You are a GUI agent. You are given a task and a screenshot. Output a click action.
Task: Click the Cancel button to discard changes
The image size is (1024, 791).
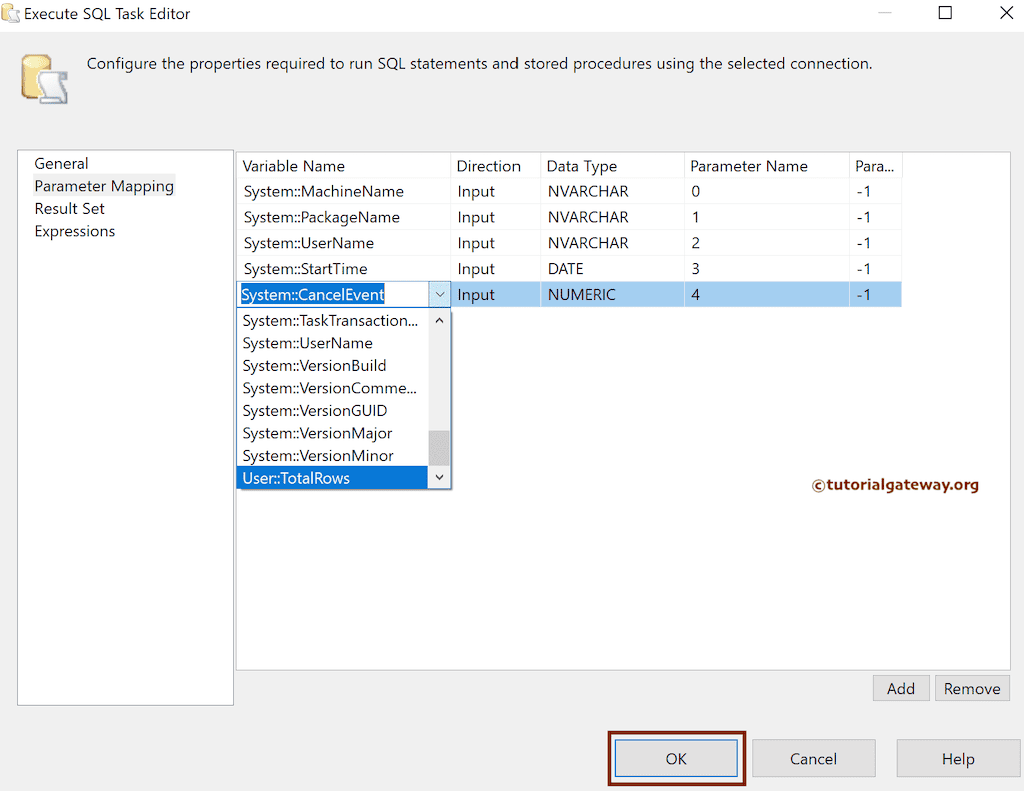pyautogui.click(x=813, y=758)
